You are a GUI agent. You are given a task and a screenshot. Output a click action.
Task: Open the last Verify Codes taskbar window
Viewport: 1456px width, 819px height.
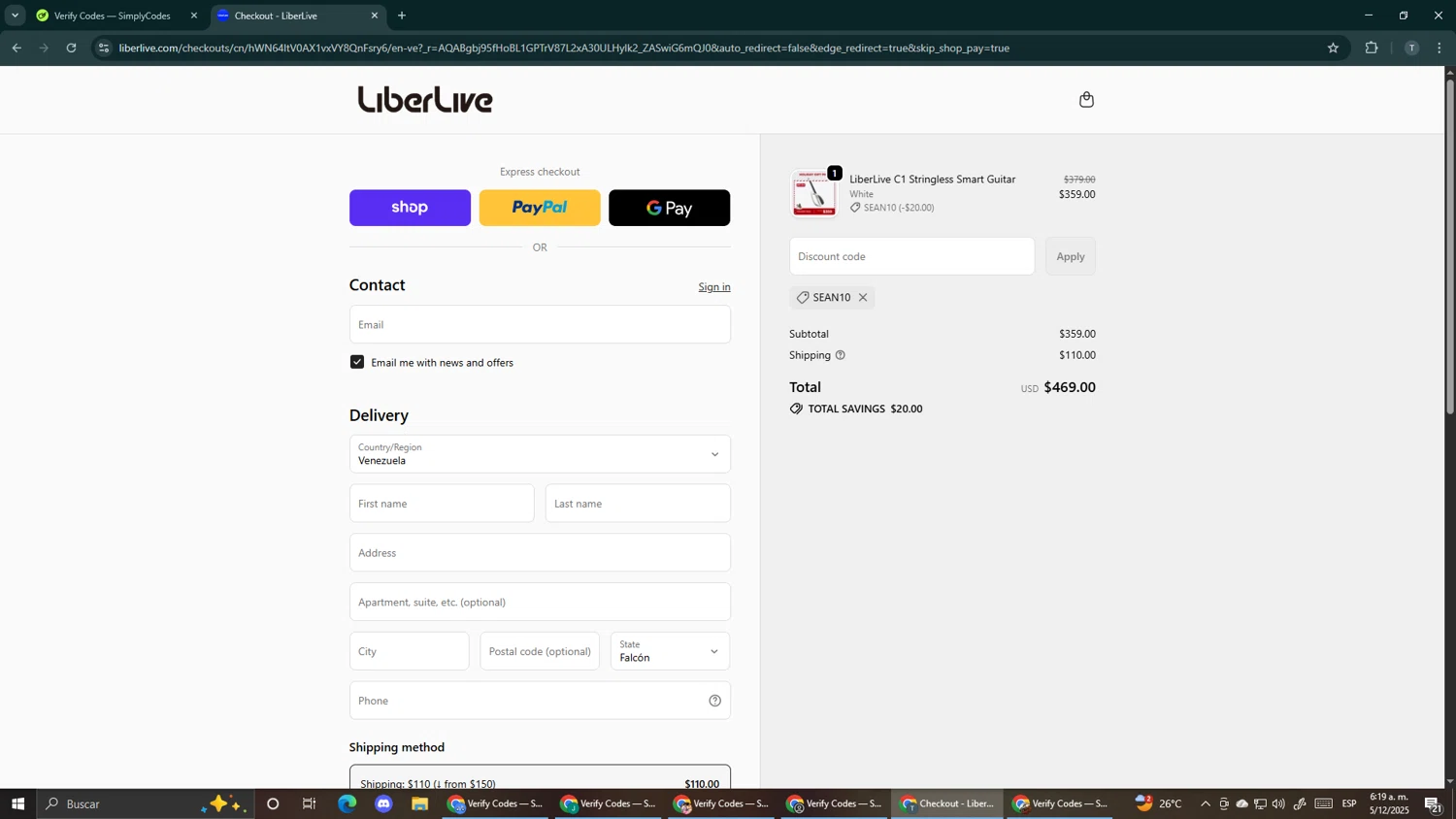coord(1060,803)
